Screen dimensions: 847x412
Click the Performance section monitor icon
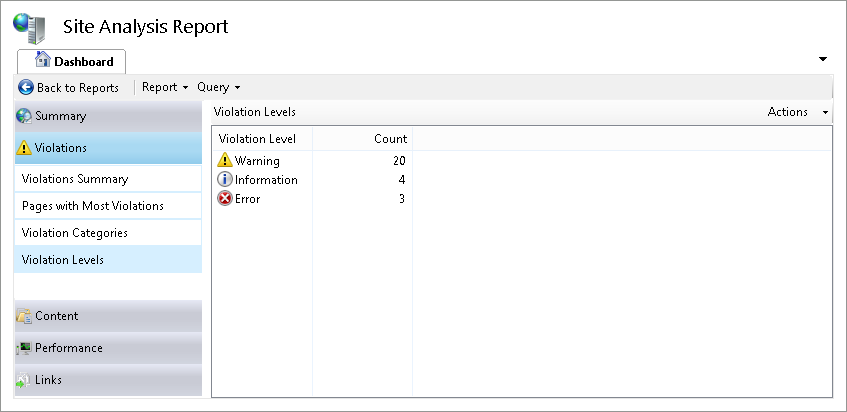pyautogui.click(x=24, y=348)
